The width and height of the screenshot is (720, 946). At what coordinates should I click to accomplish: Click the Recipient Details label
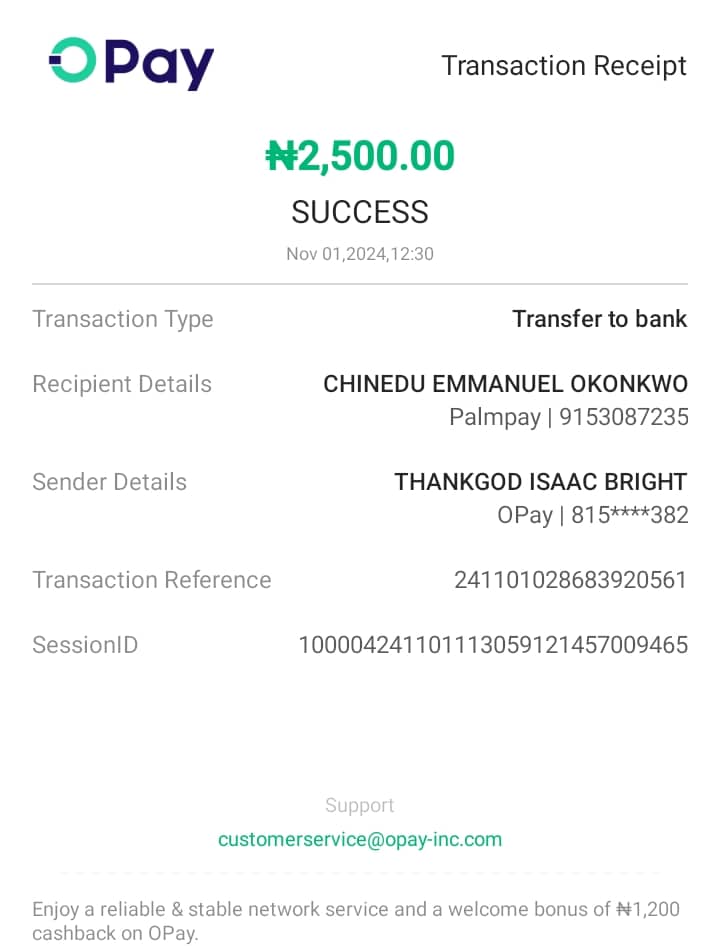(x=122, y=384)
